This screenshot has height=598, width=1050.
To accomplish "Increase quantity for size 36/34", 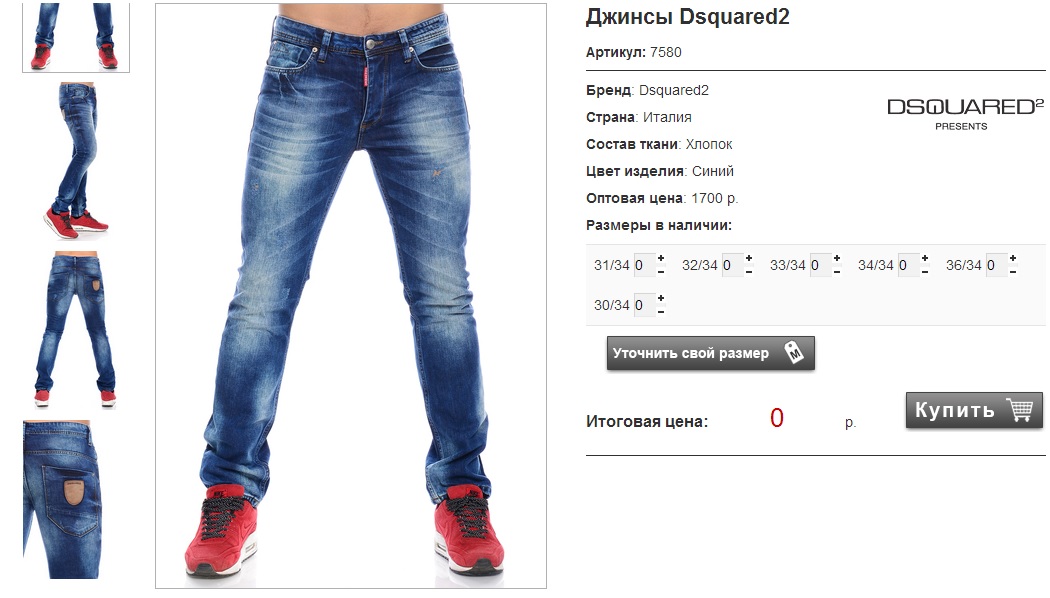I will [x=1013, y=258].
